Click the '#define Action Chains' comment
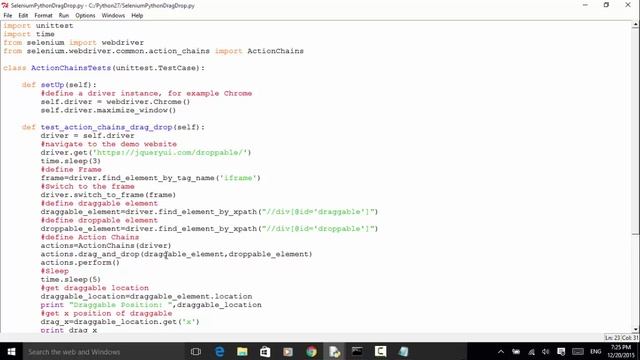640x360 pixels. click(90, 237)
